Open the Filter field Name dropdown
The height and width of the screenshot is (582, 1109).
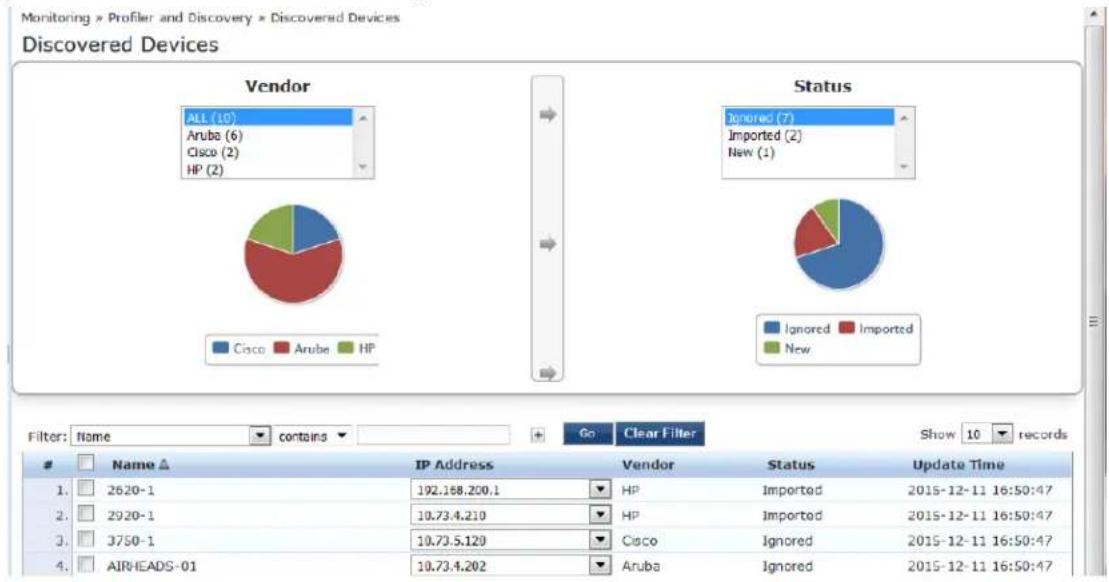(x=260, y=436)
